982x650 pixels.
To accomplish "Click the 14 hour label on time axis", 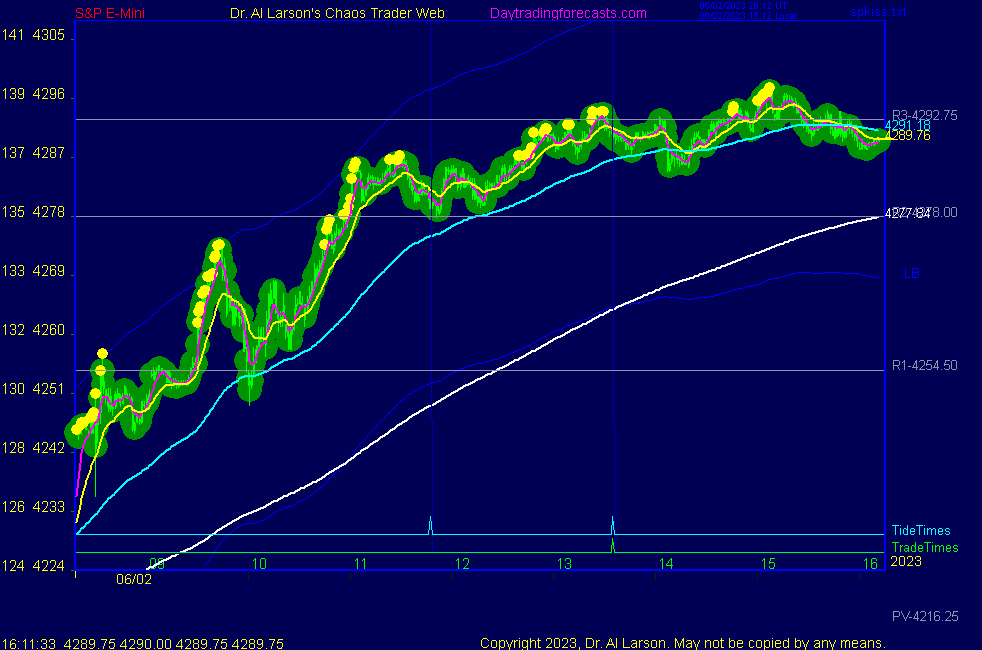I will pos(666,564).
